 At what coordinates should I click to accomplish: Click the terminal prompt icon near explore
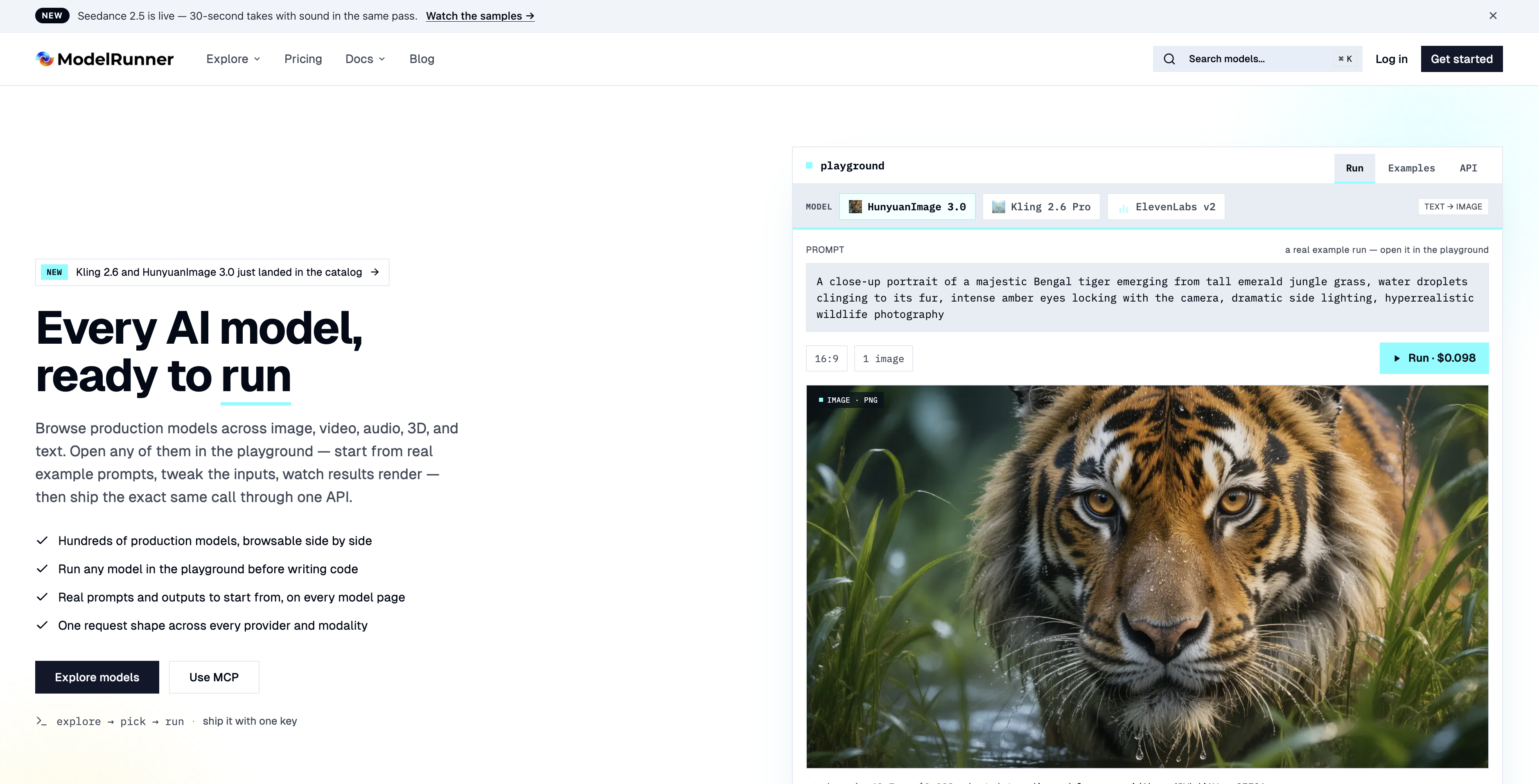point(41,721)
